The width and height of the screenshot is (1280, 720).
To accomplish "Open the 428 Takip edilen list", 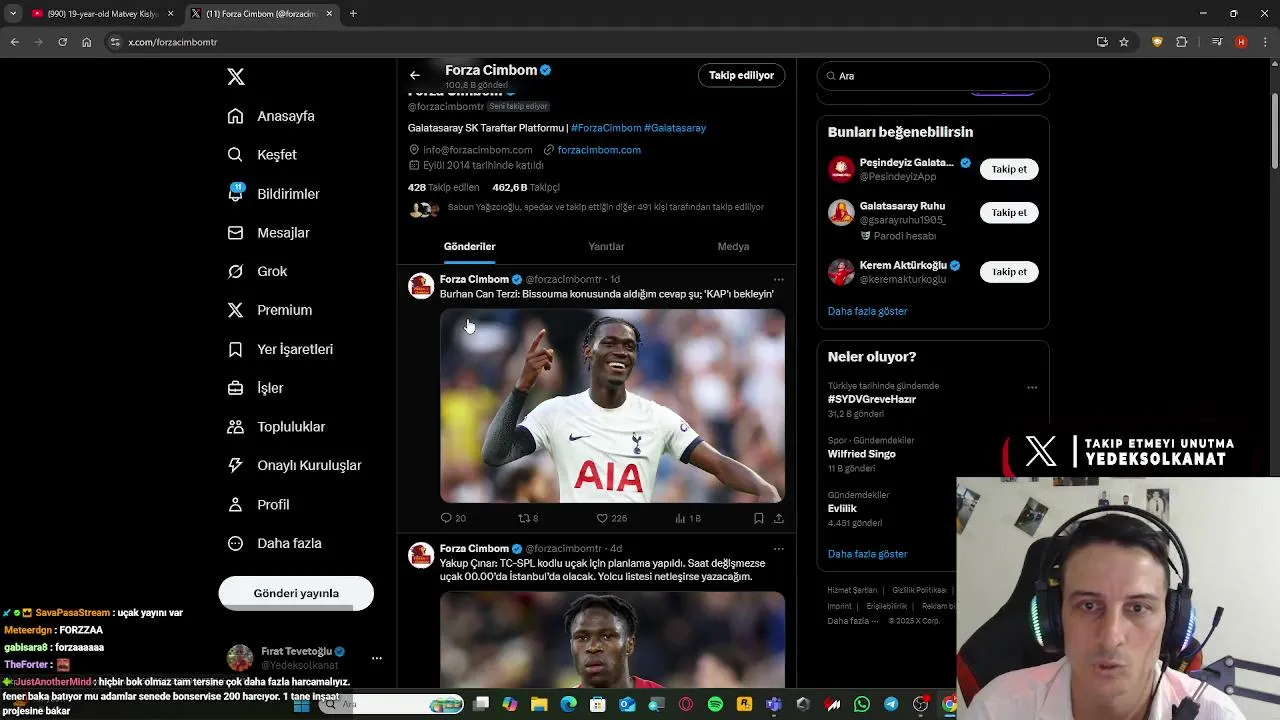I will 443,187.
